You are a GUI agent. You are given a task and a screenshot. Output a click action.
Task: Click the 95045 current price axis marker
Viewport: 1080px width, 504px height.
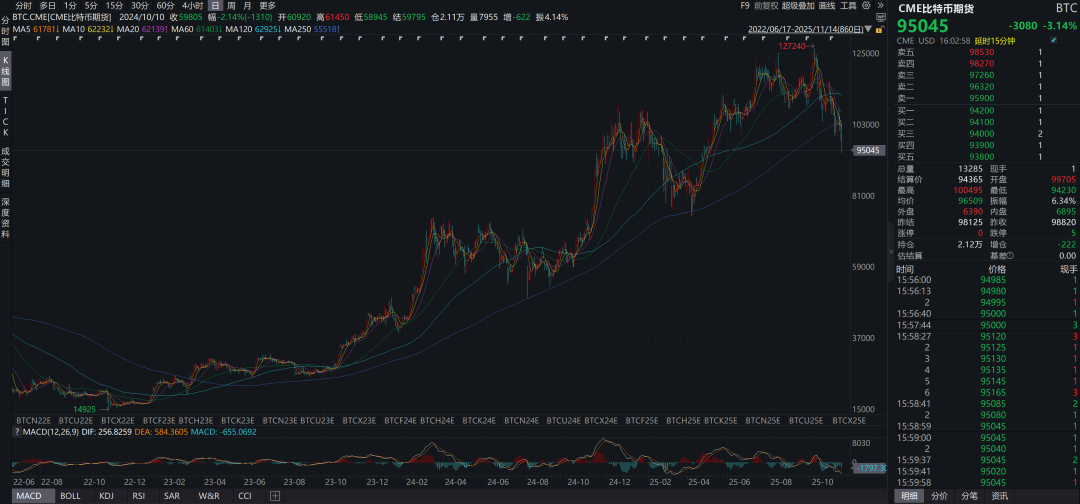pyautogui.click(x=867, y=150)
